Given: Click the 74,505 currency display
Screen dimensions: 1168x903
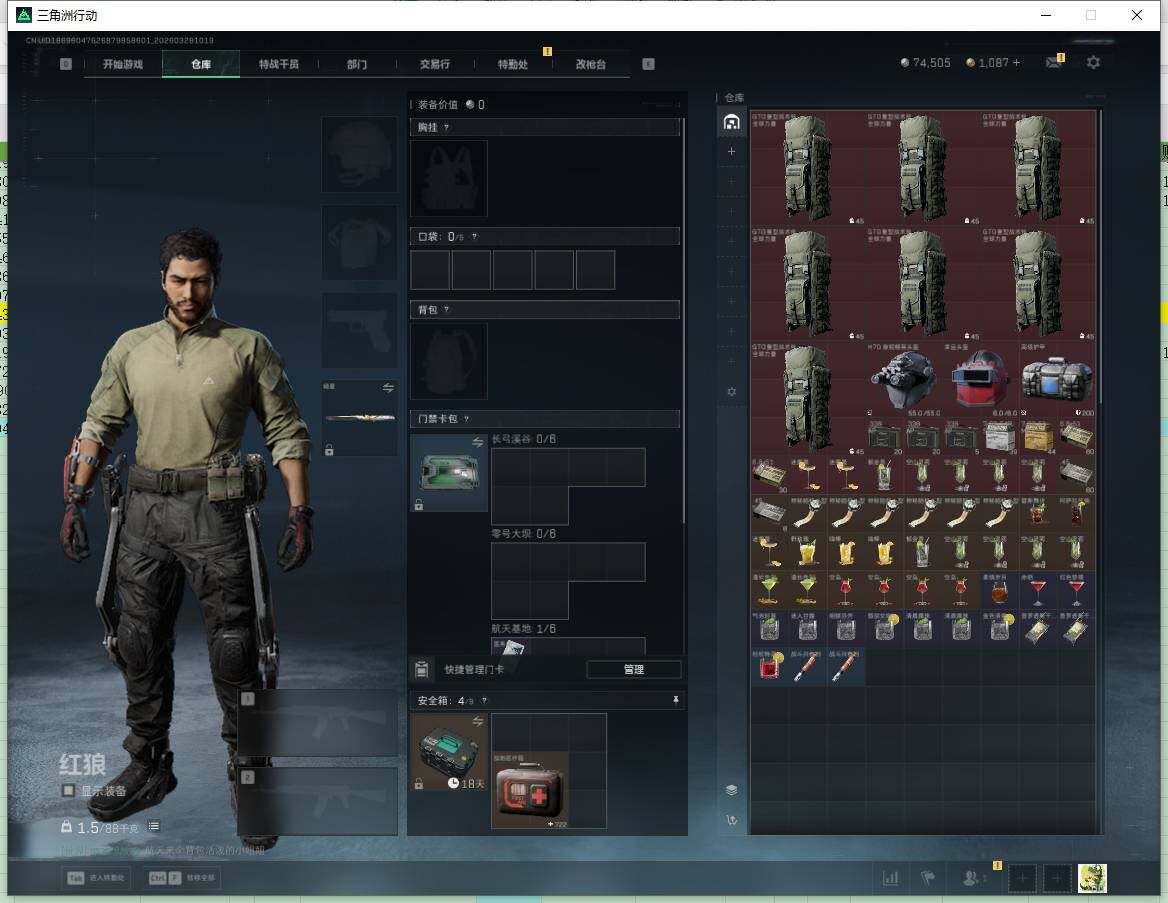Looking at the screenshot, I should 925,63.
